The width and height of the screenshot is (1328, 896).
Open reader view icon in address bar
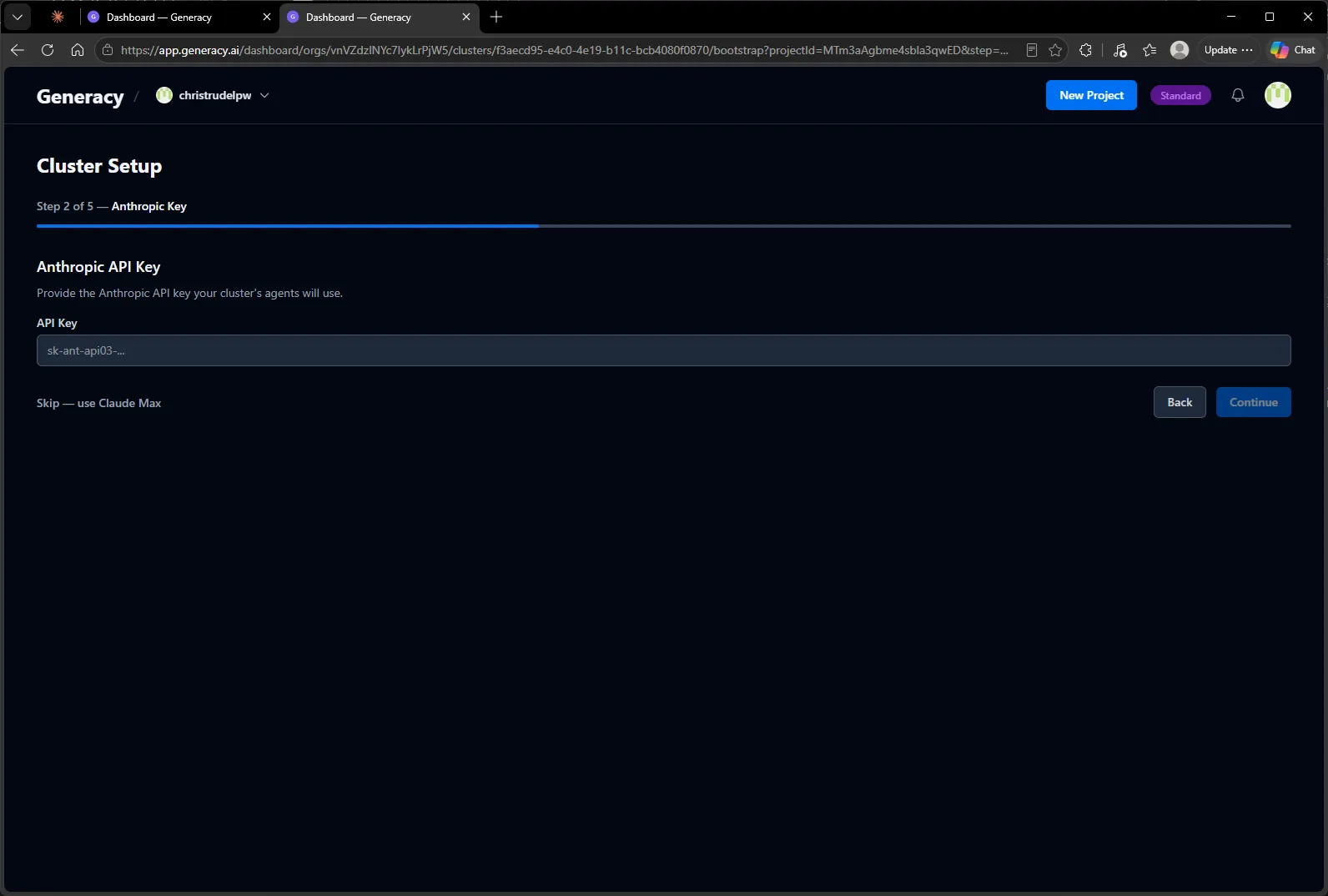coord(1032,50)
